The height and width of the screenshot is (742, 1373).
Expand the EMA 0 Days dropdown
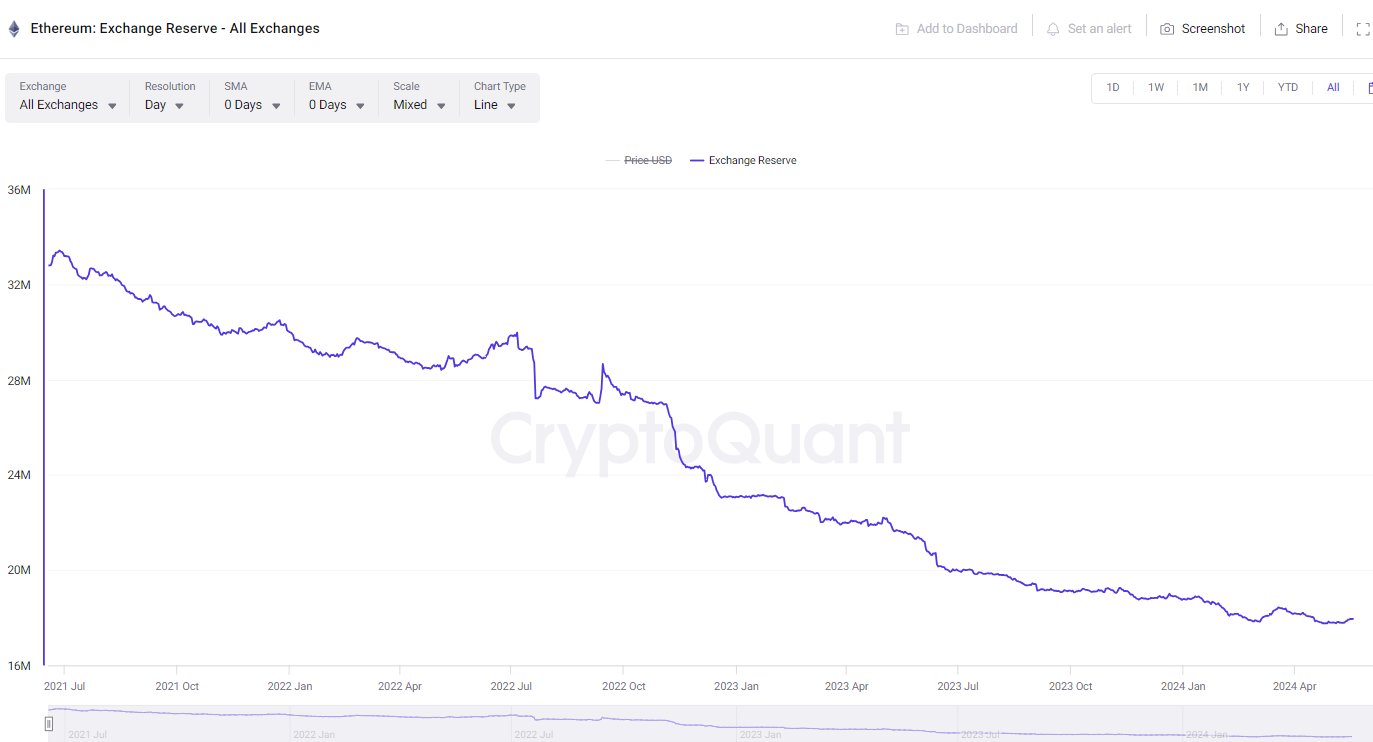(x=336, y=105)
